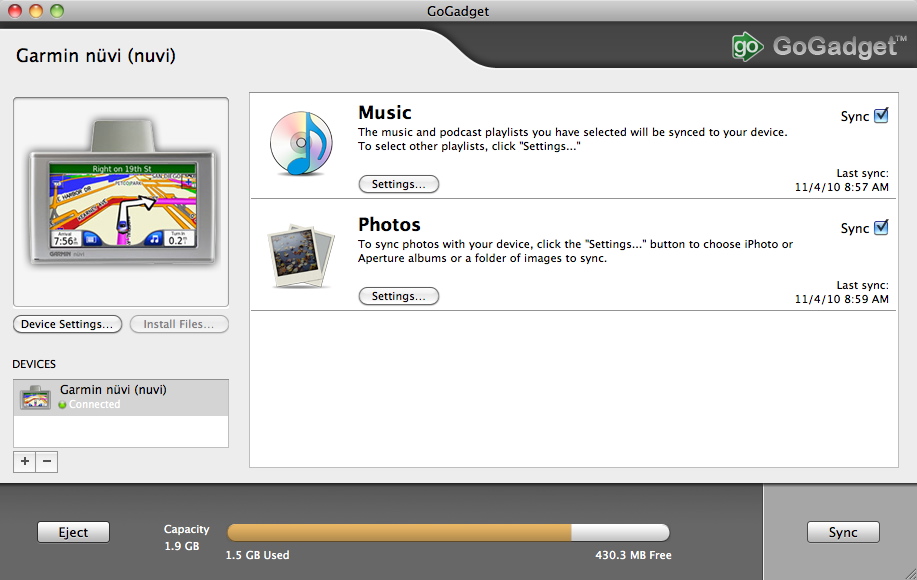The height and width of the screenshot is (580, 917).
Task: Click the 430.3 MB Free label
Action: (633, 555)
